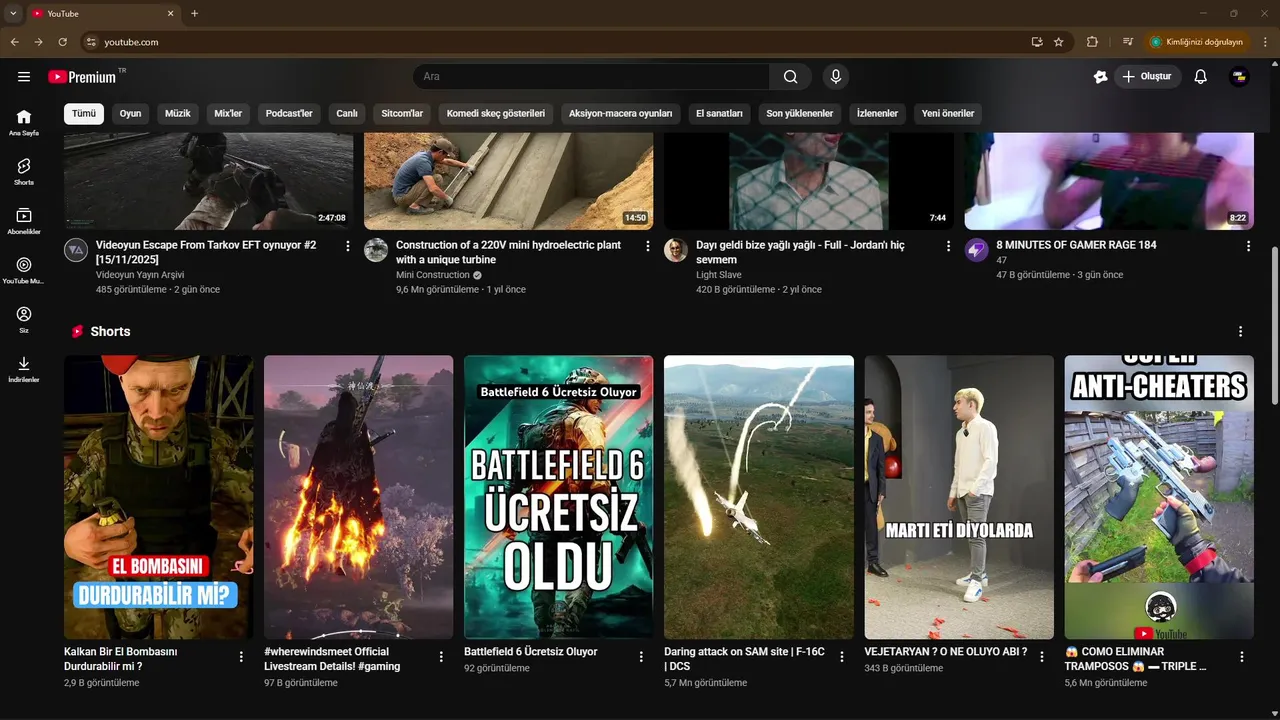Bookmark this page with star icon
1280x720 pixels.
tap(1059, 42)
